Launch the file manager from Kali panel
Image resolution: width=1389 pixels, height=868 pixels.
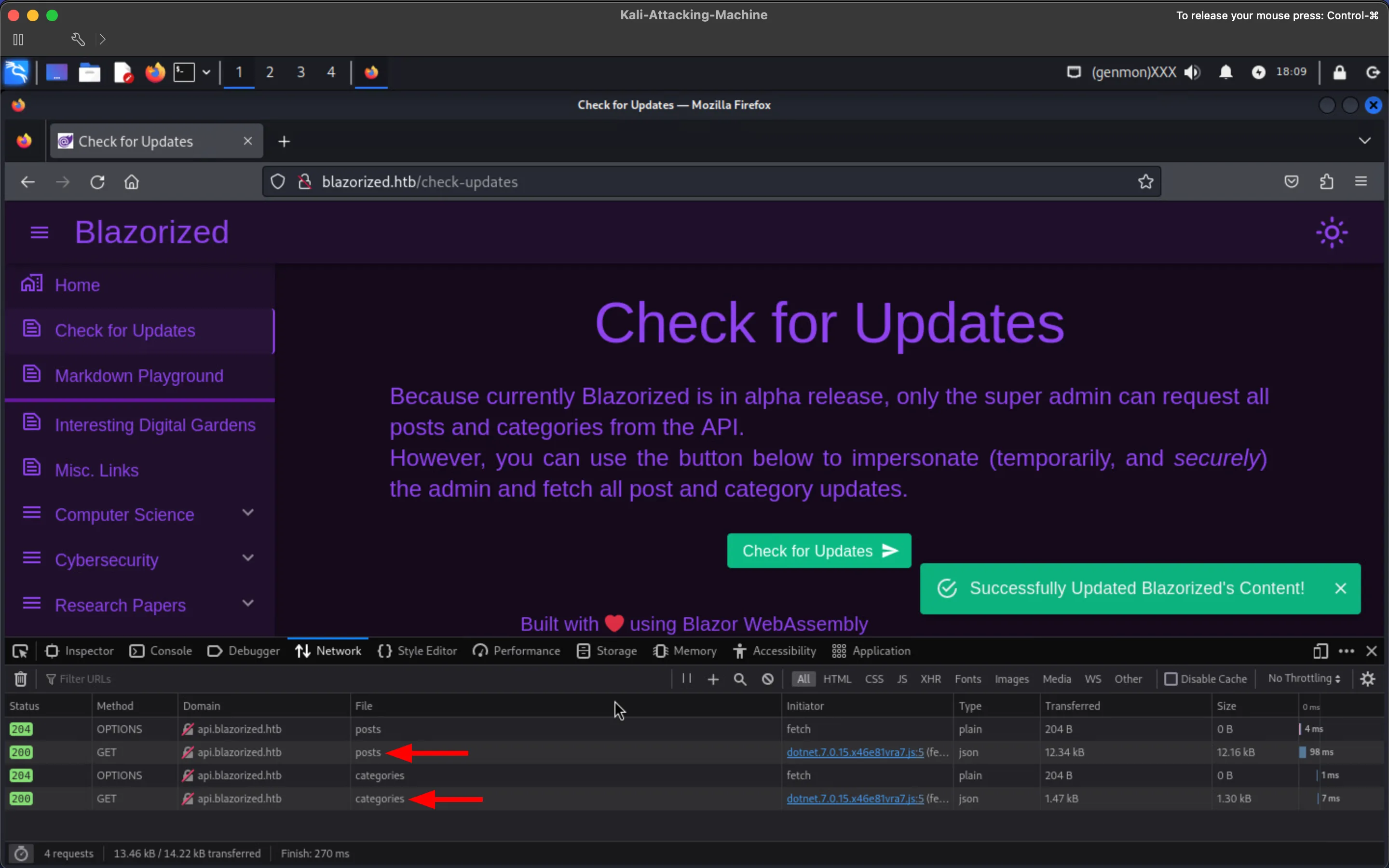(90, 72)
